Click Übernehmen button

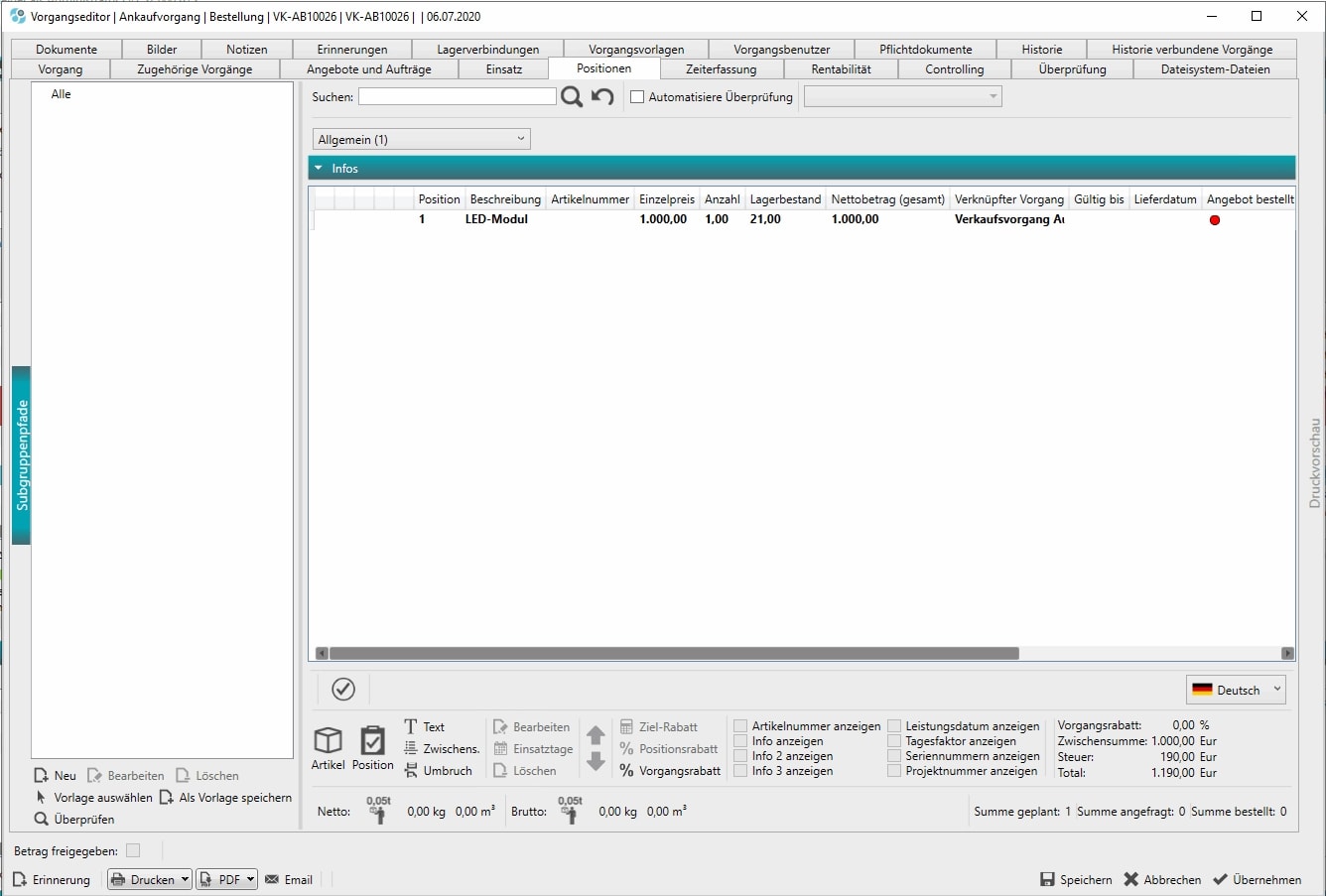[1257, 879]
